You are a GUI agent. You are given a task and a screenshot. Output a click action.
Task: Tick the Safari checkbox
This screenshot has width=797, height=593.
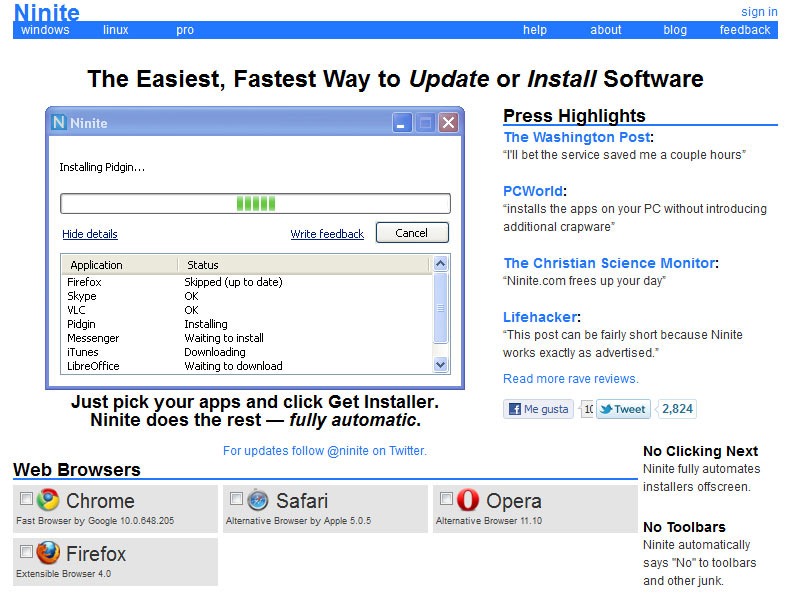coord(236,498)
